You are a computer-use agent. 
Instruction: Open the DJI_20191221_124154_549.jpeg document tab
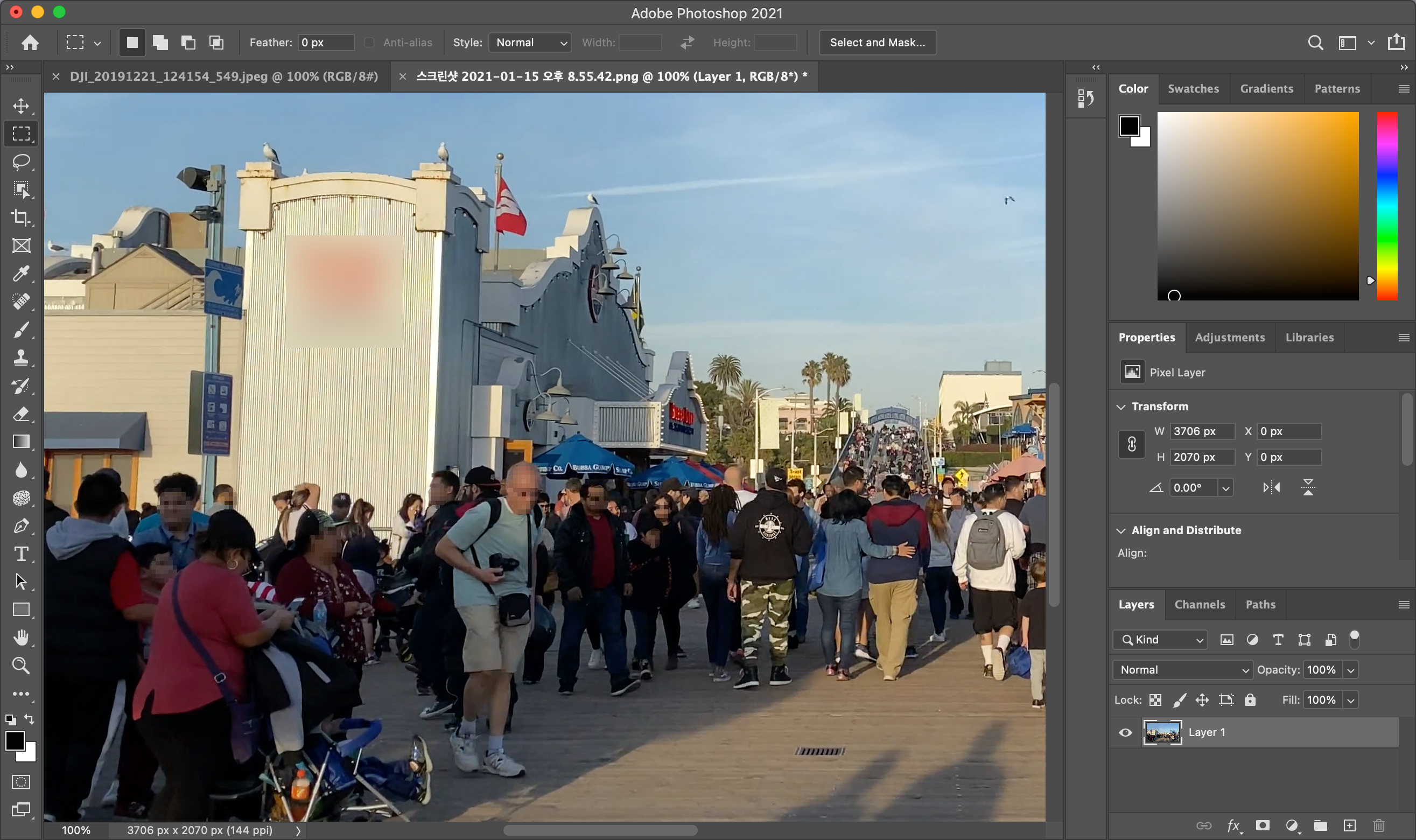[x=223, y=76]
